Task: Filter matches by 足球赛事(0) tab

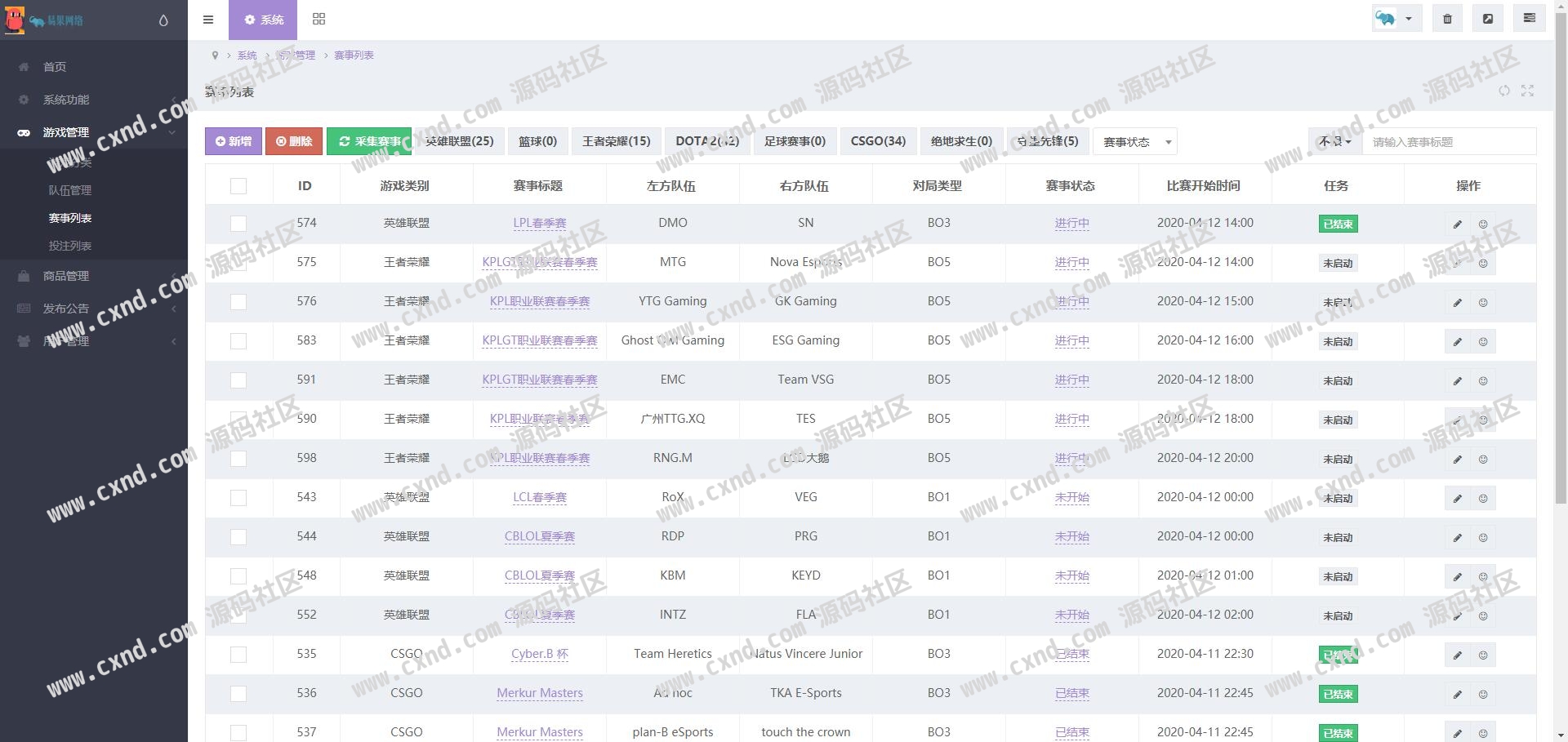Action: click(x=795, y=141)
